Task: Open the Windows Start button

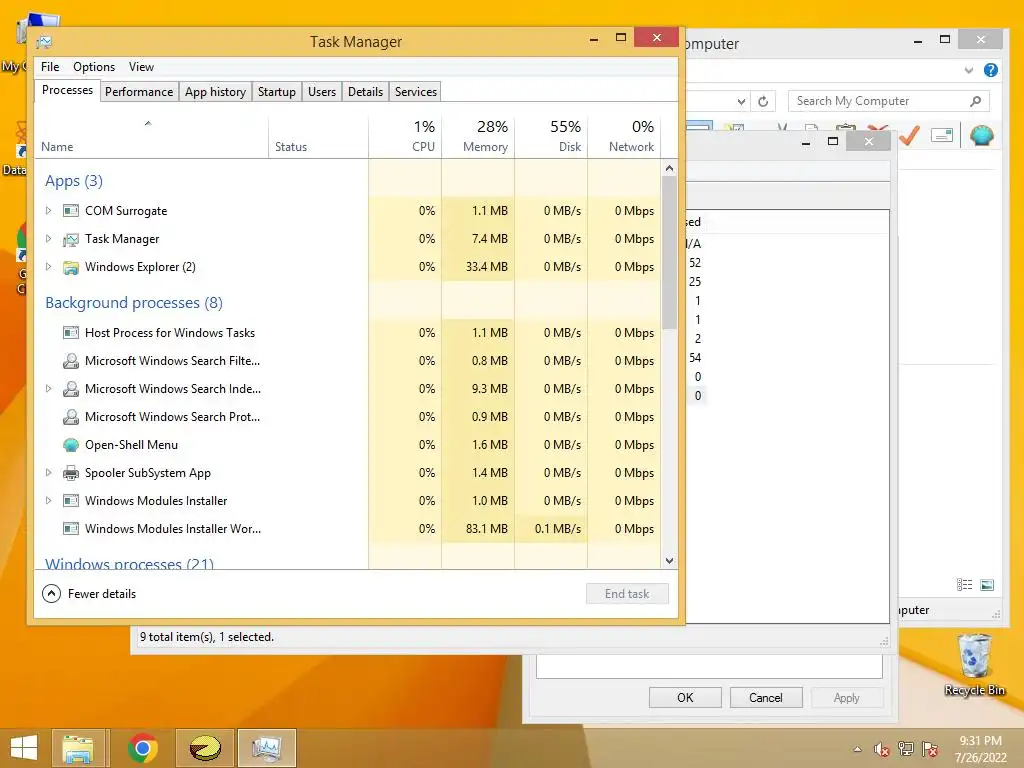Action: click(x=24, y=748)
